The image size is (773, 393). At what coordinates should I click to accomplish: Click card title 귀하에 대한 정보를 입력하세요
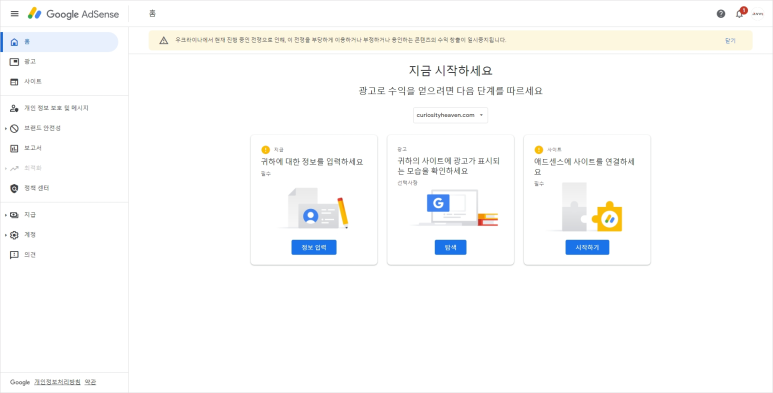click(312, 162)
